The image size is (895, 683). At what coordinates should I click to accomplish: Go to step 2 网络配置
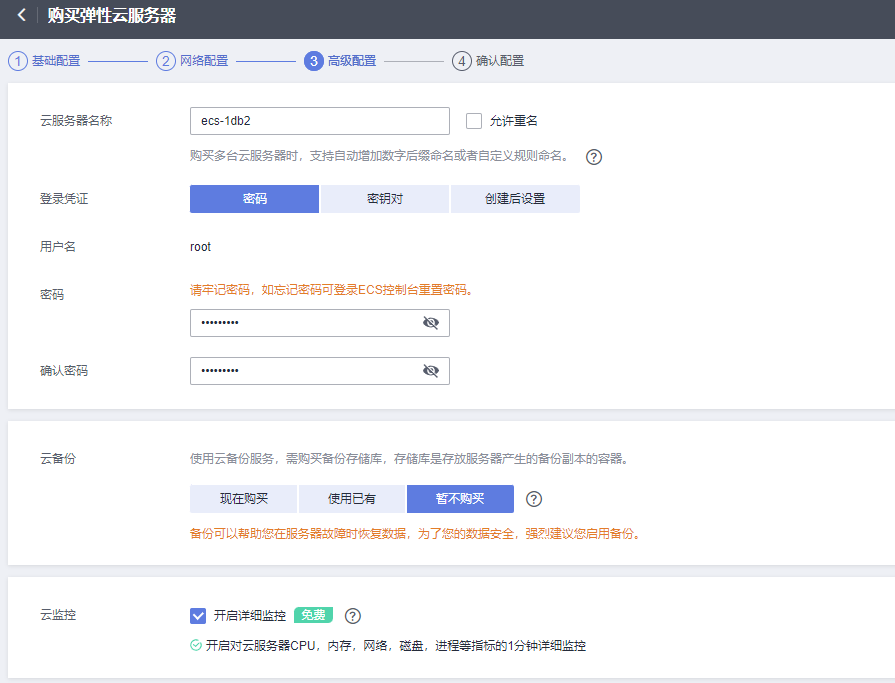tap(192, 61)
